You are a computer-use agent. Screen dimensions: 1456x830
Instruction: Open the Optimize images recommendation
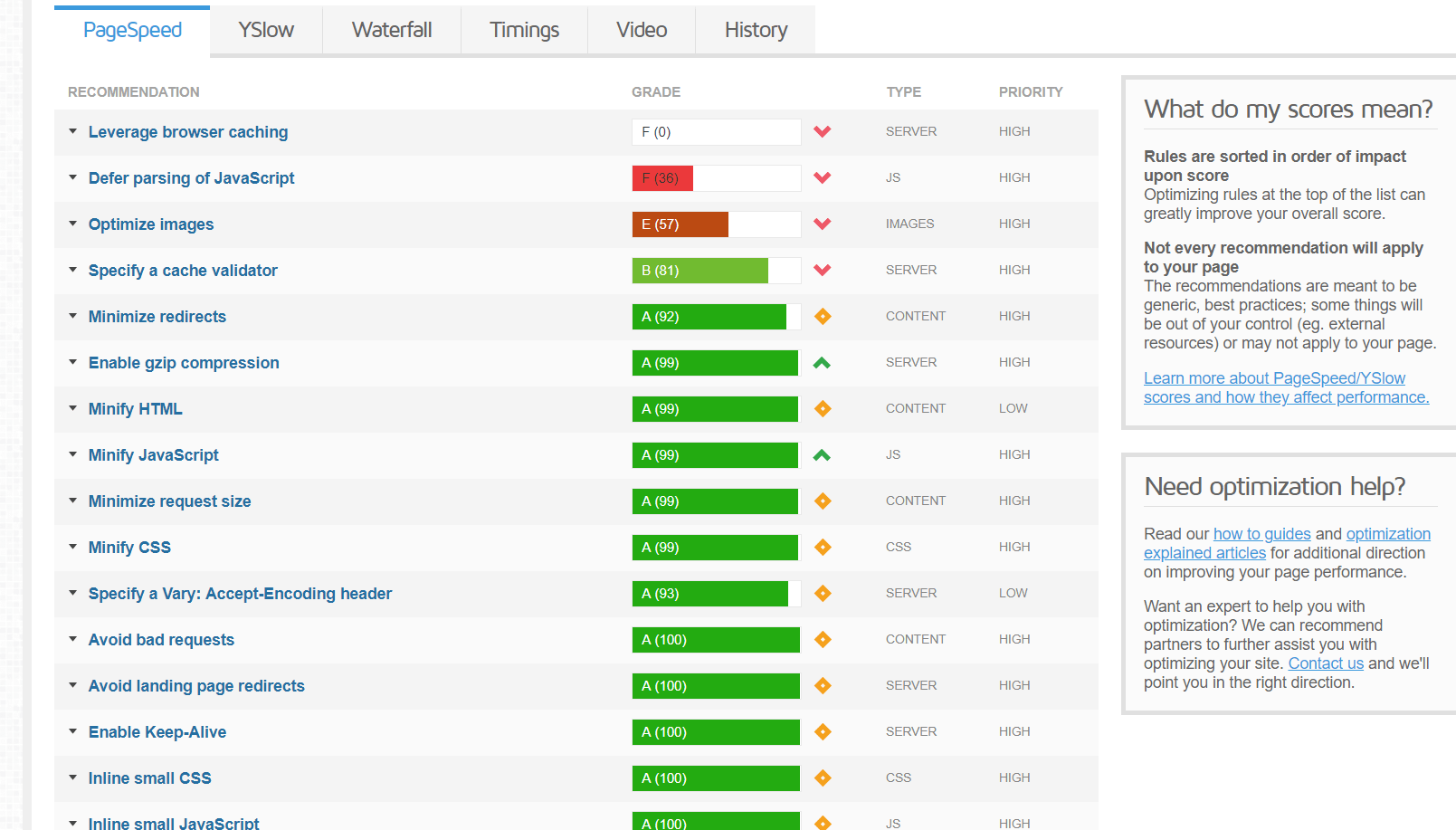(x=151, y=224)
